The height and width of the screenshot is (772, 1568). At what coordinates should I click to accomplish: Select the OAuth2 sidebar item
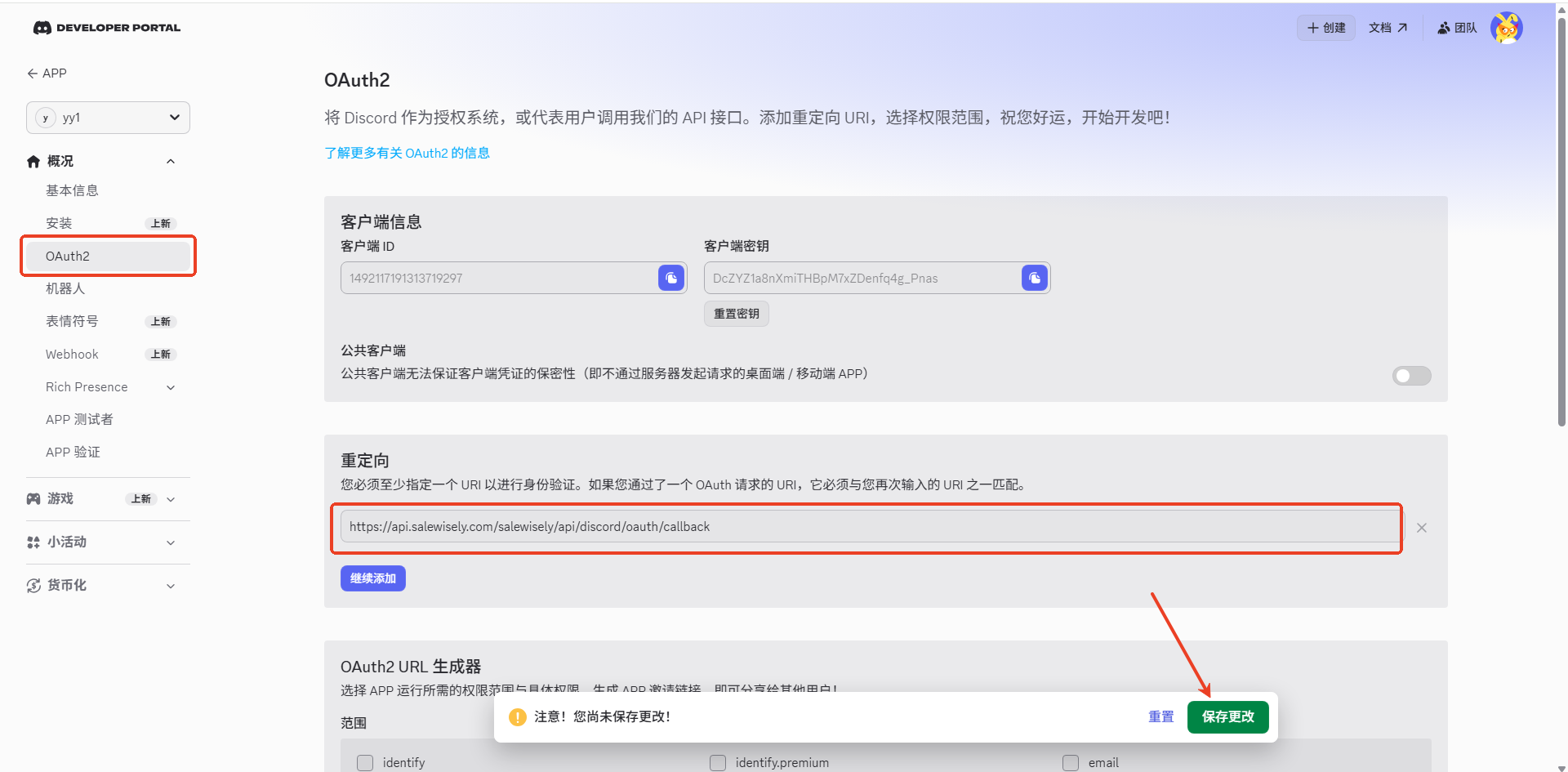(108, 256)
